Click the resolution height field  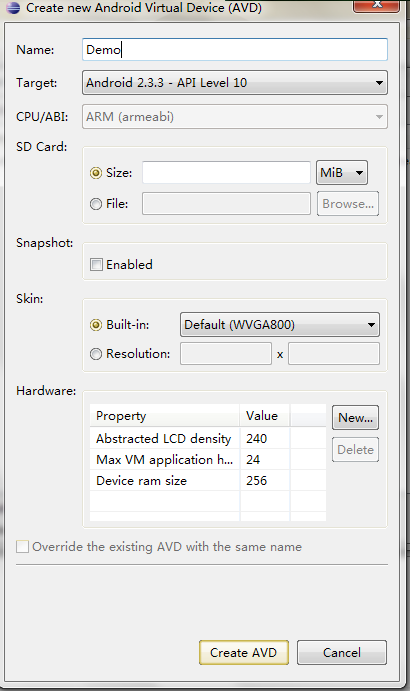[x=334, y=354]
